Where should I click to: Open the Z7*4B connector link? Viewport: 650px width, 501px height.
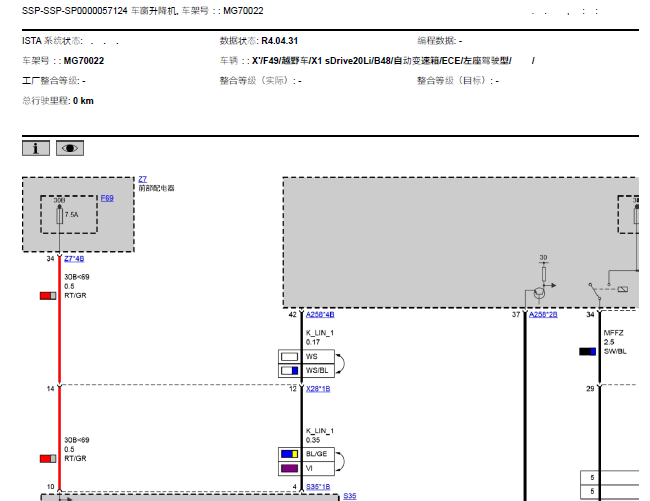[74, 259]
